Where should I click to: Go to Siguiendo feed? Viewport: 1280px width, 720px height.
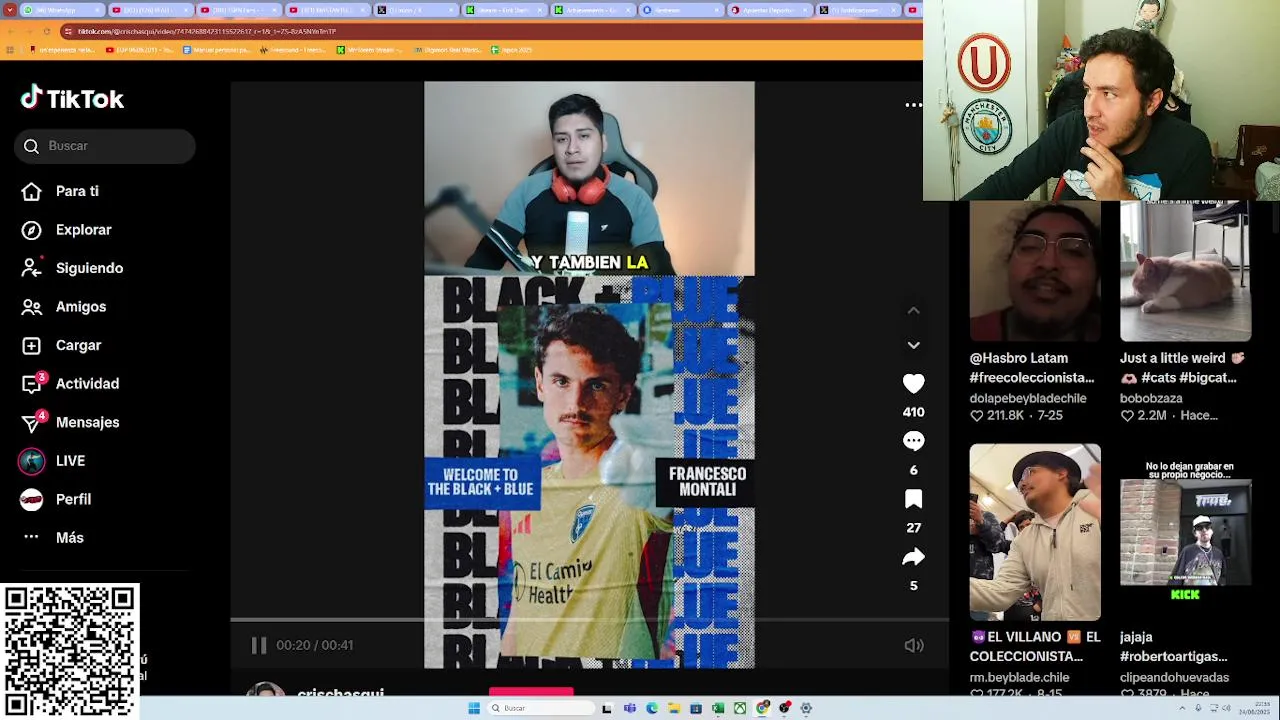point(89,268)
